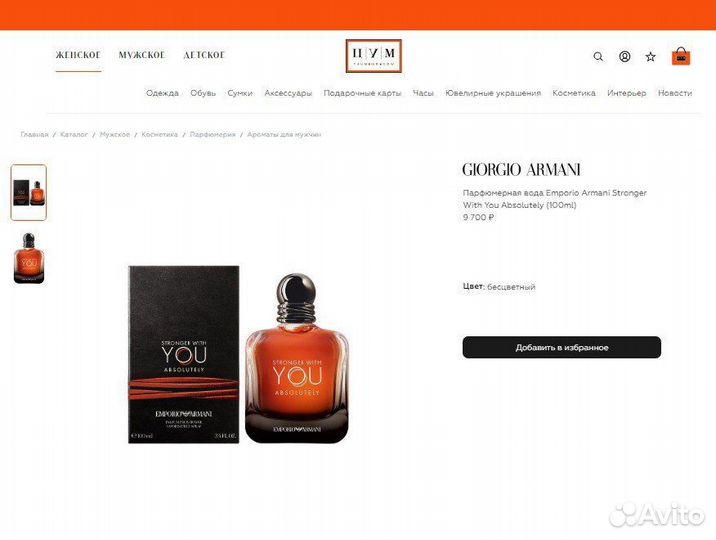This screenshot has height=540, width=716.
Task: Click the ЦУМ logo
Action: (x=374, y=56)
